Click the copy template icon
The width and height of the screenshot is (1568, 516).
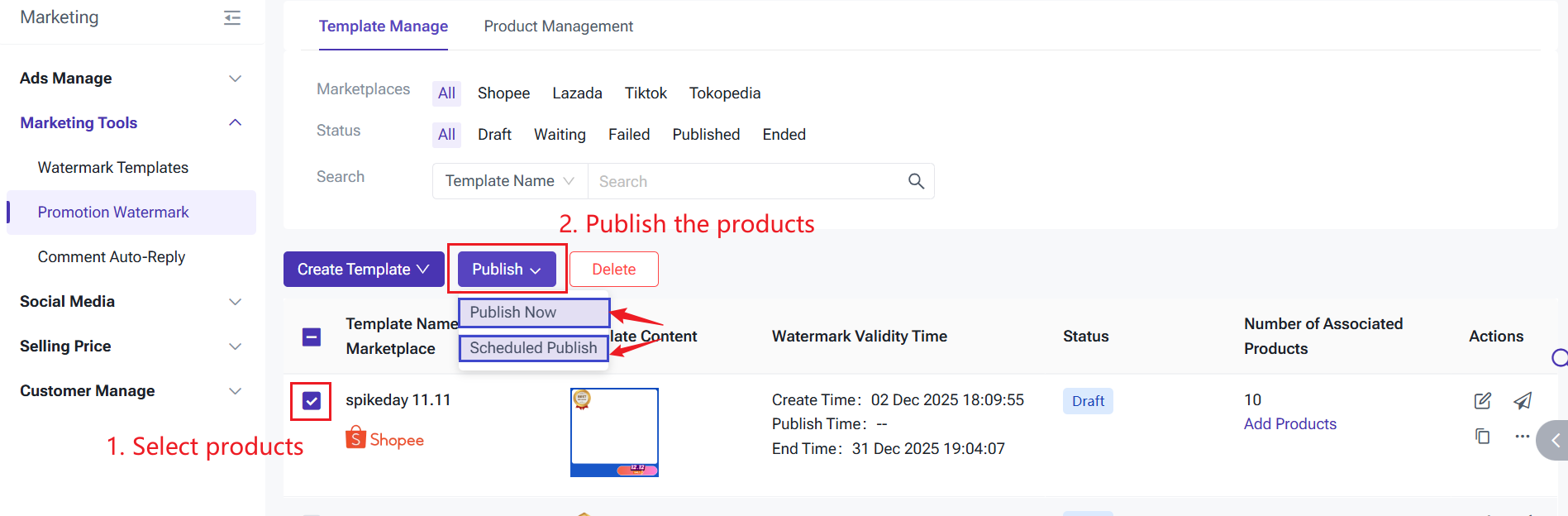point(1482,436)
